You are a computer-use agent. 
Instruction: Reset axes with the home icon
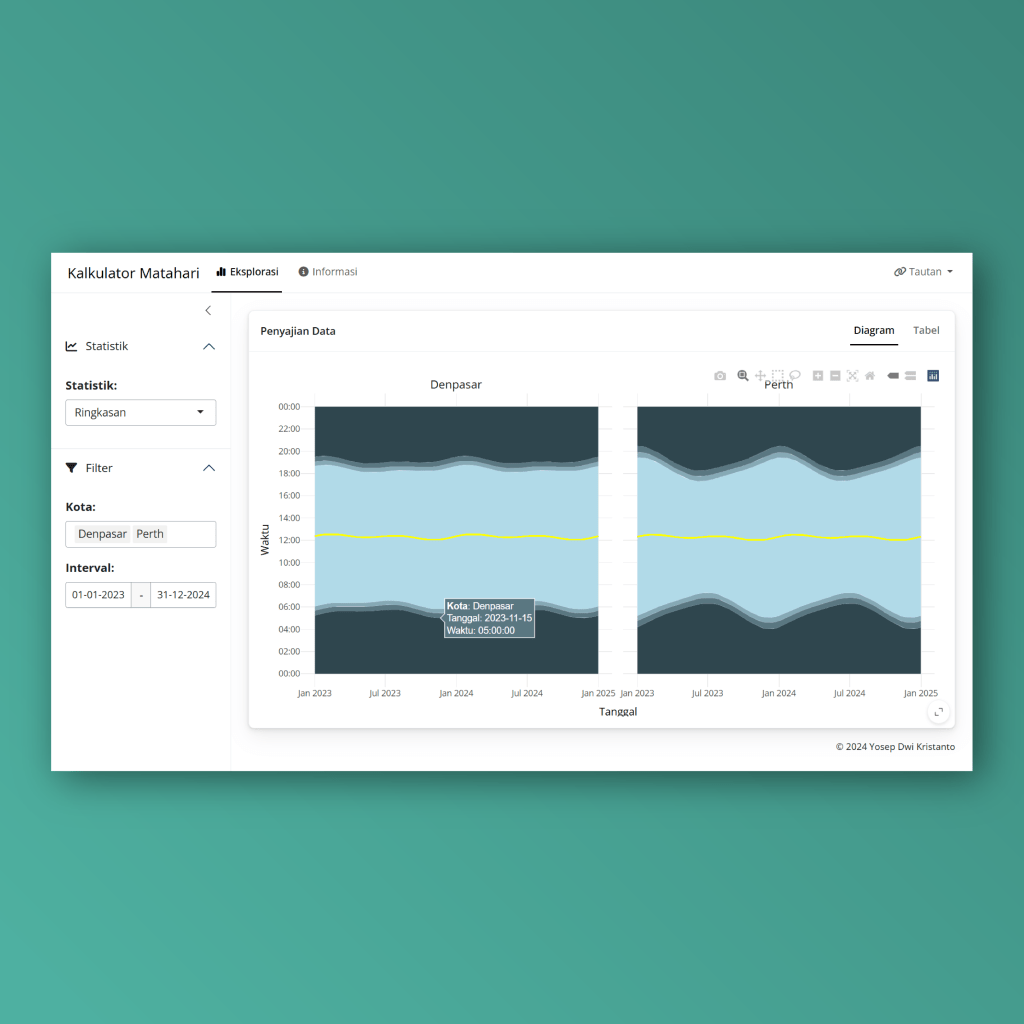870,376
